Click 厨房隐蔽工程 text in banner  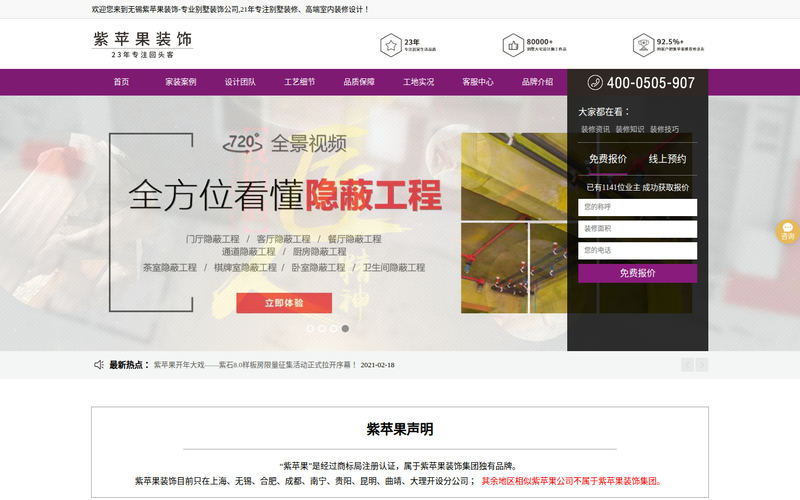click(319, 252)
